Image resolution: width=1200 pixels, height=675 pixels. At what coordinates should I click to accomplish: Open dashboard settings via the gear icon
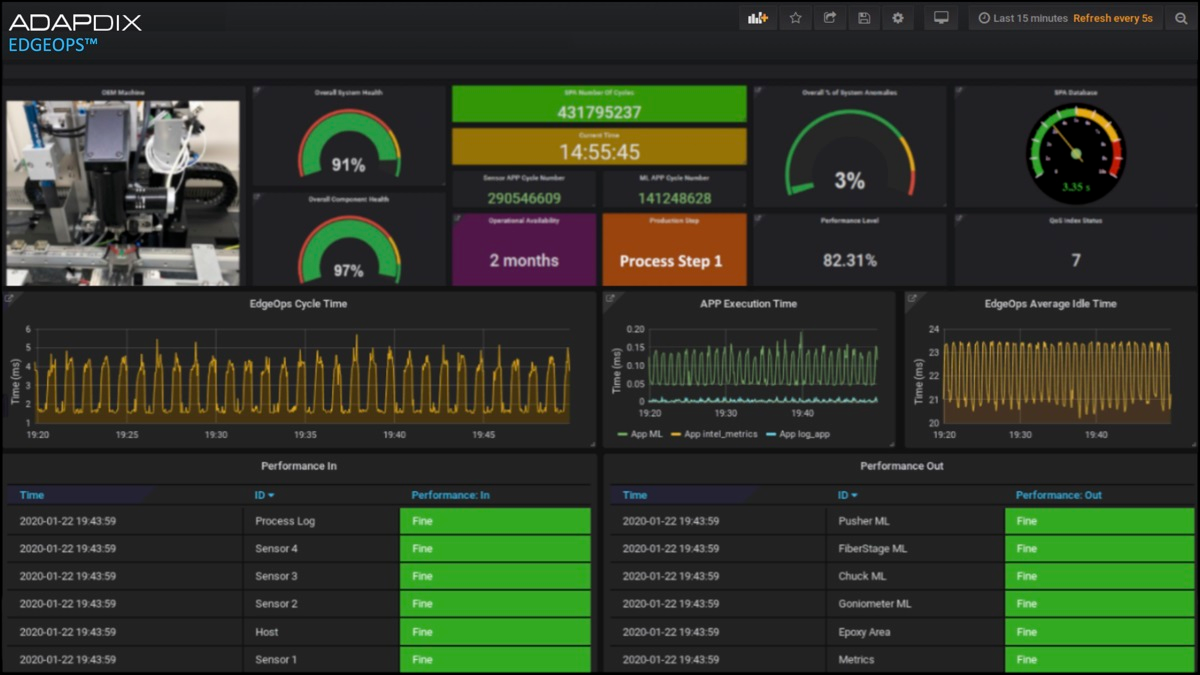(897, 17)
